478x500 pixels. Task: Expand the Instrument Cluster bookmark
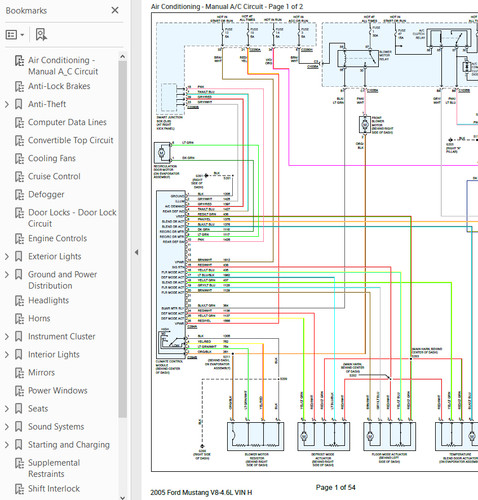click(x=7, y=337)
